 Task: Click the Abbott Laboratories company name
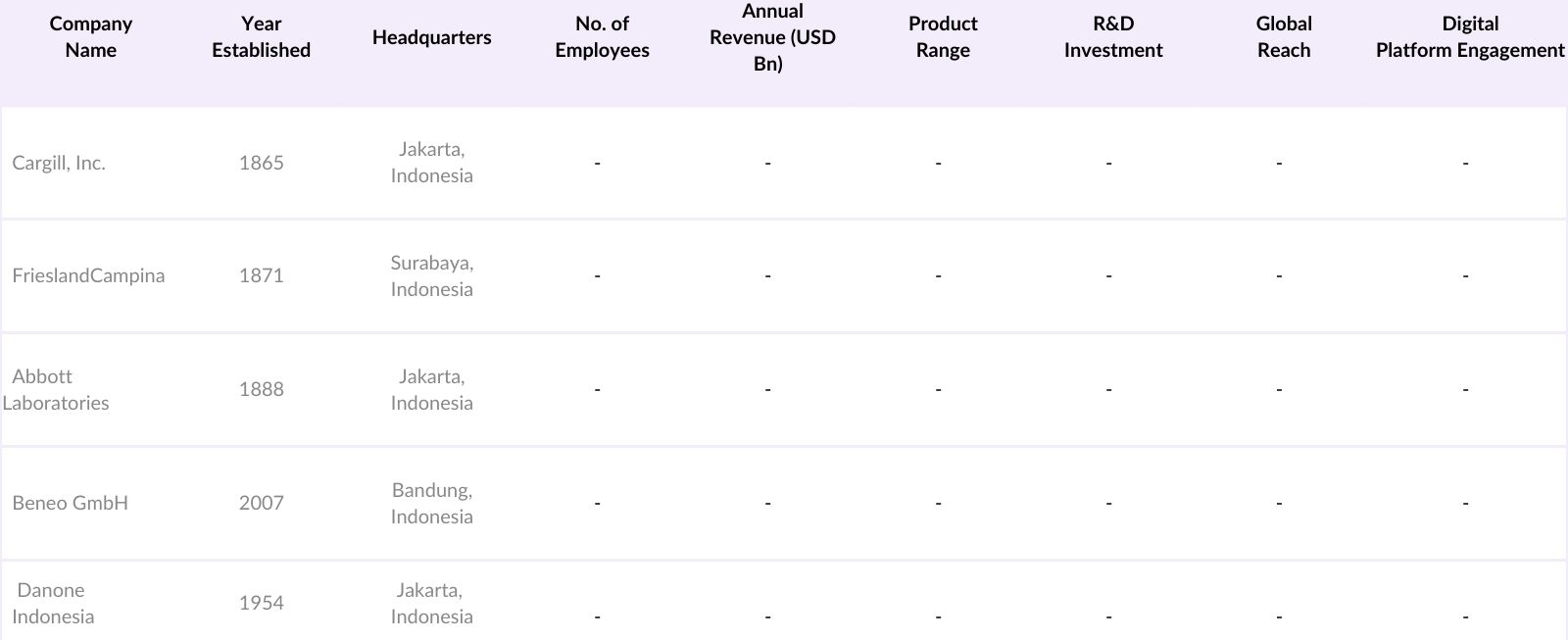pos(56,390)
